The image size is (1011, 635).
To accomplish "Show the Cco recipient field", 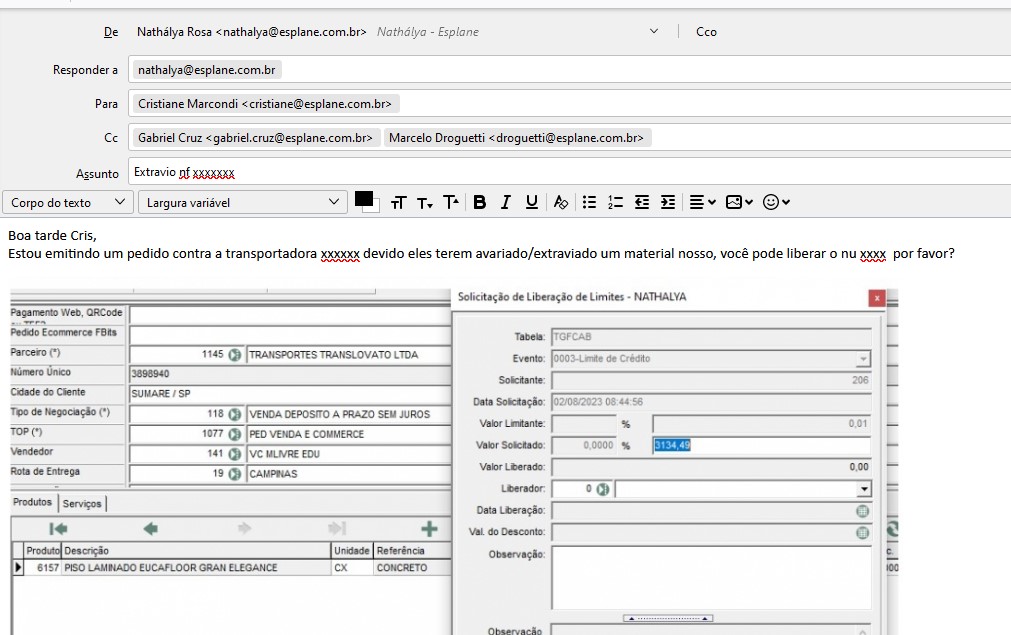I will pos(706,32).
